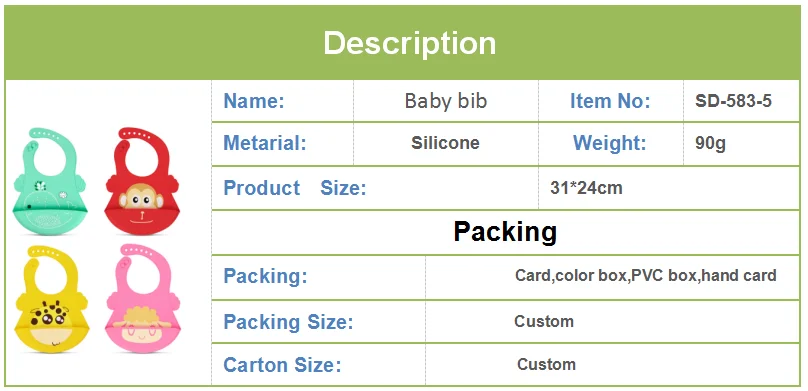Click the Carton Size: label
This screenshot has height=391, width=808.
click(282, 365)
